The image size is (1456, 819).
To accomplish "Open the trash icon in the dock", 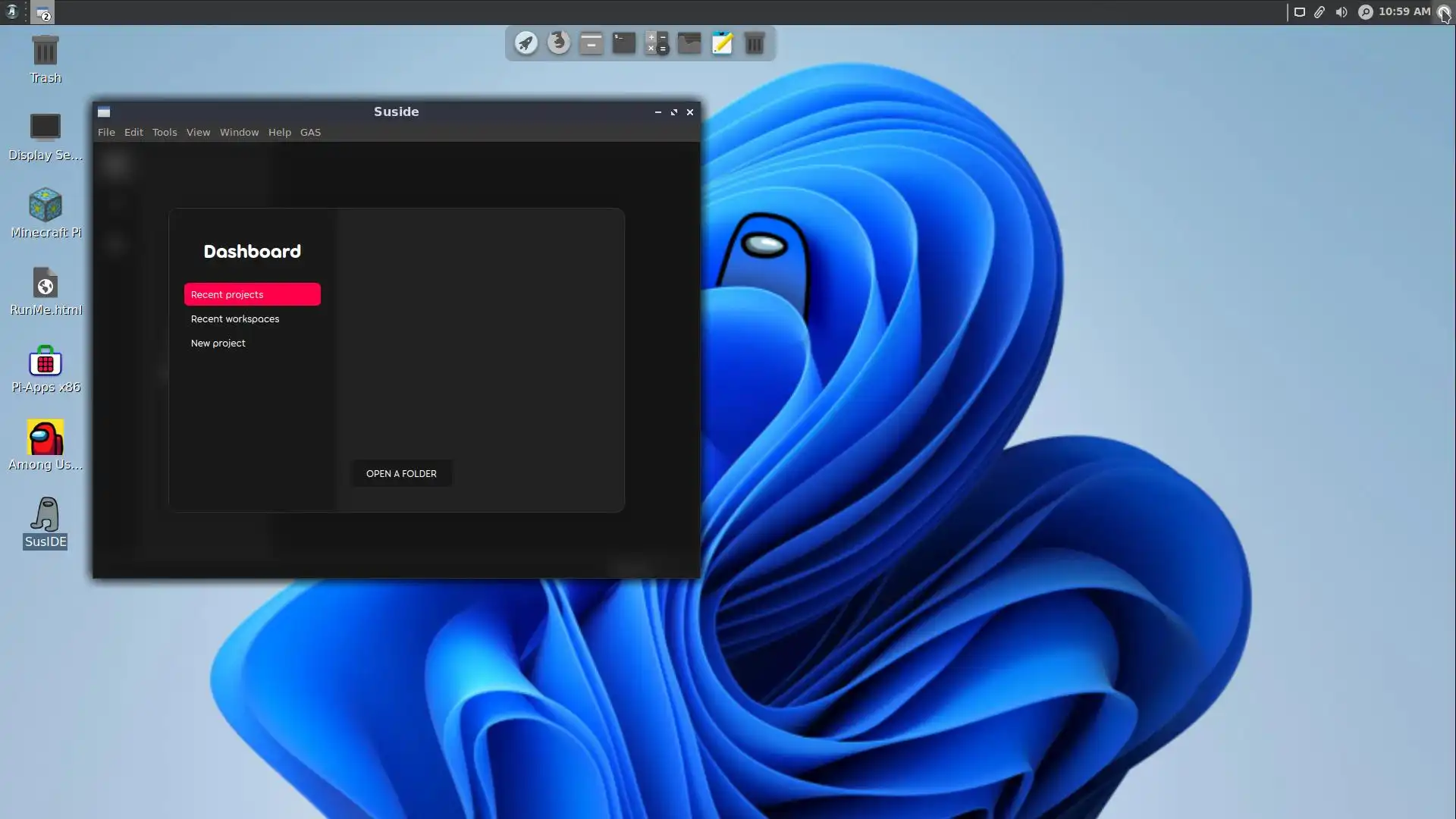I will [x=755, y=42].
